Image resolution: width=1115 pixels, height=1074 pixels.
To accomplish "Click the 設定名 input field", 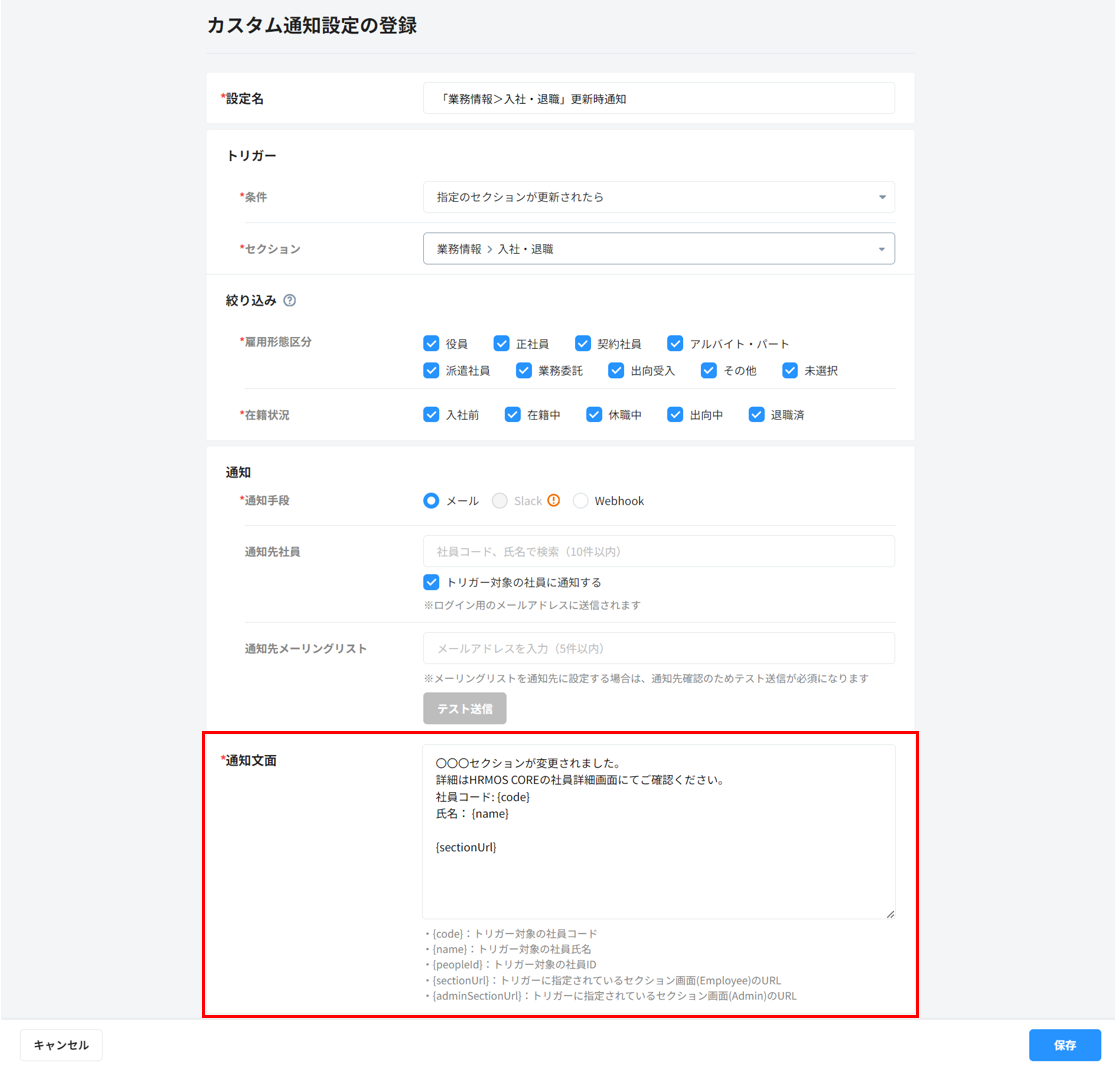I will (658, 99).
